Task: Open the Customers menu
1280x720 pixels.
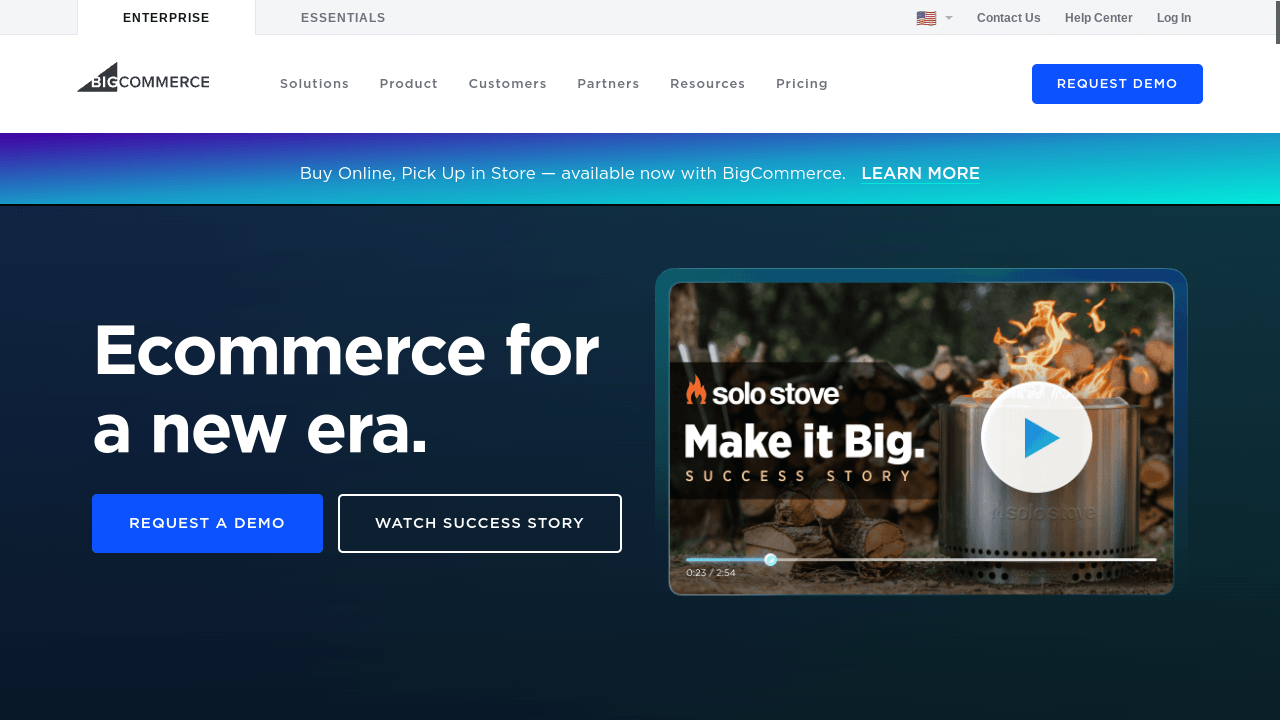Action: (508, 84)
